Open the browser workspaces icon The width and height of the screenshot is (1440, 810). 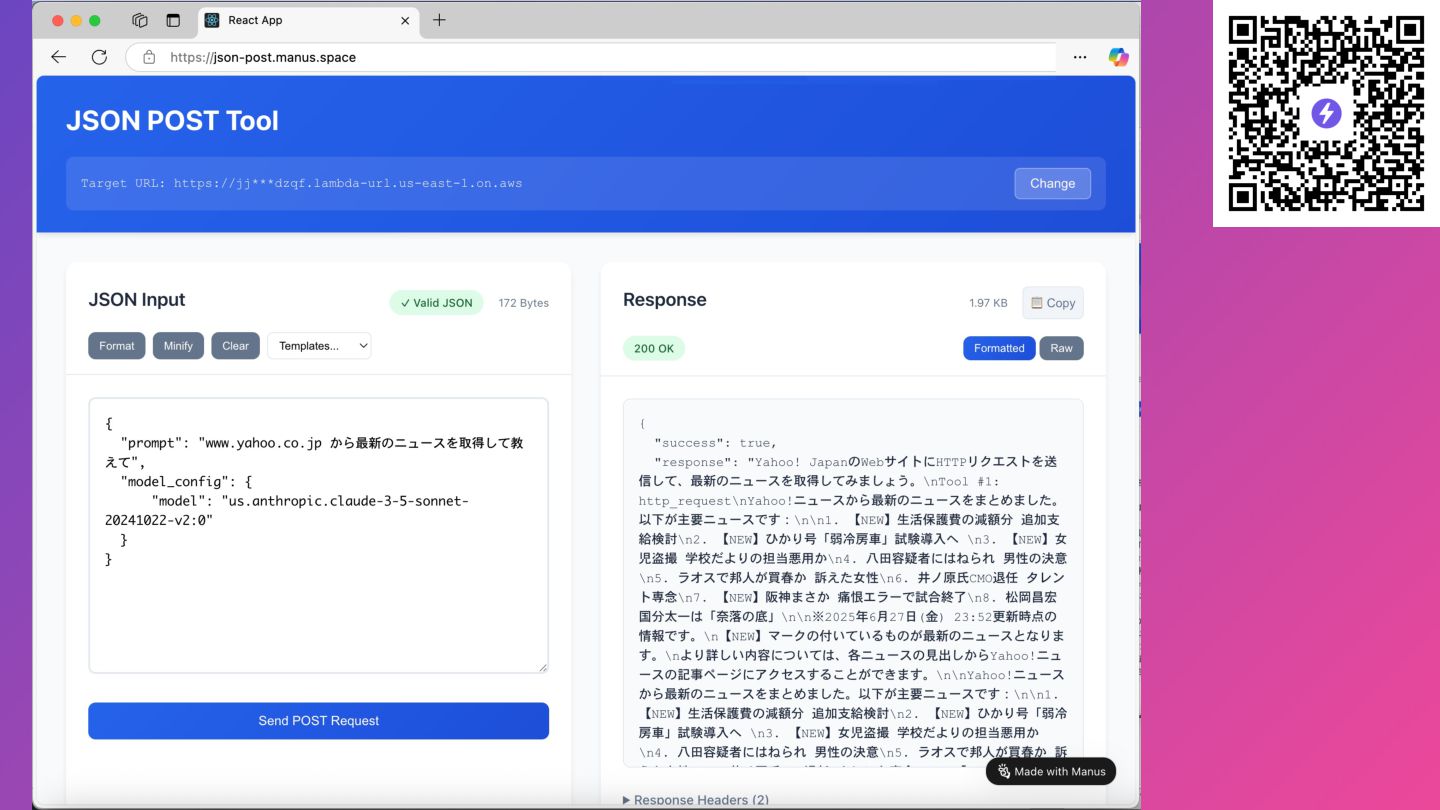(140, 20)
